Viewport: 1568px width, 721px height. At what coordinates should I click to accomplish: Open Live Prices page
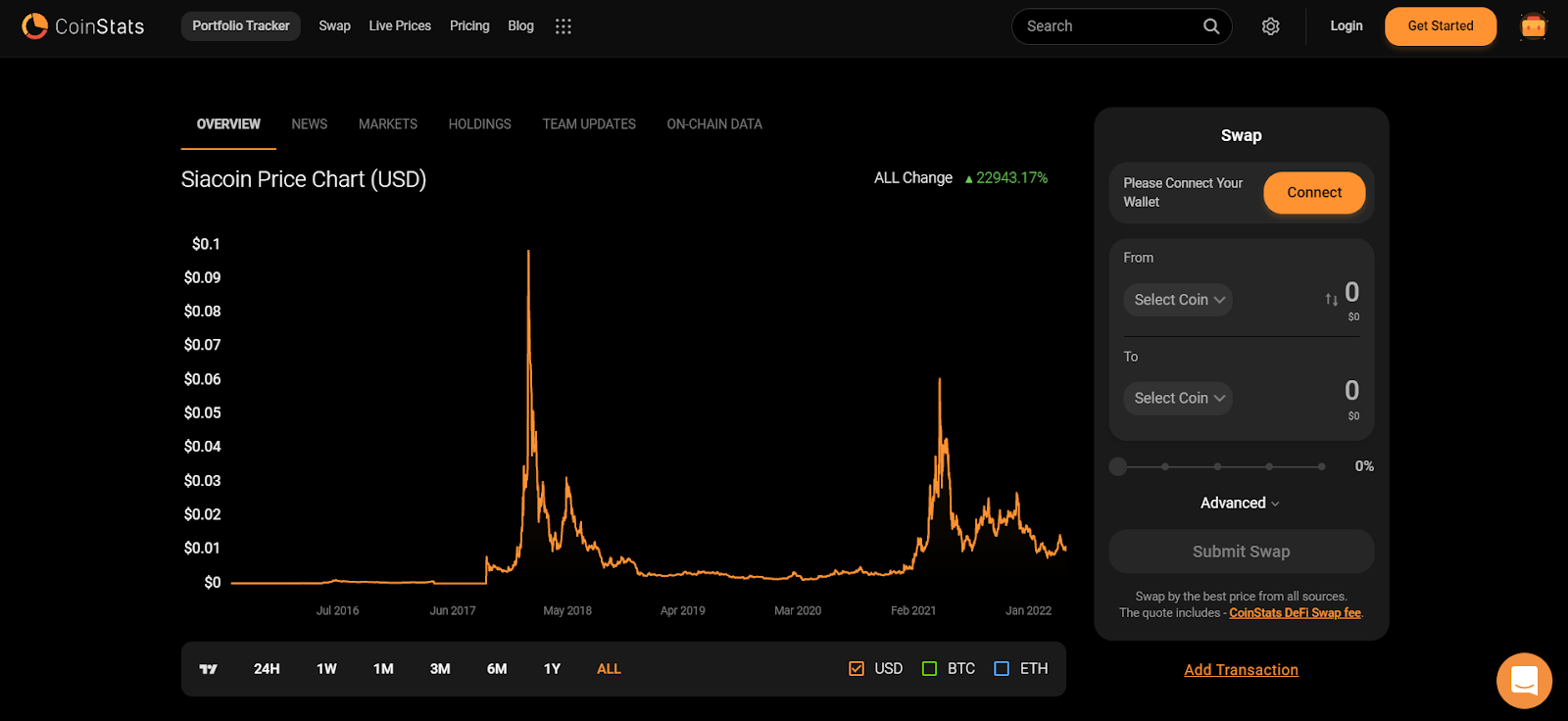click(x=400, y=26)
